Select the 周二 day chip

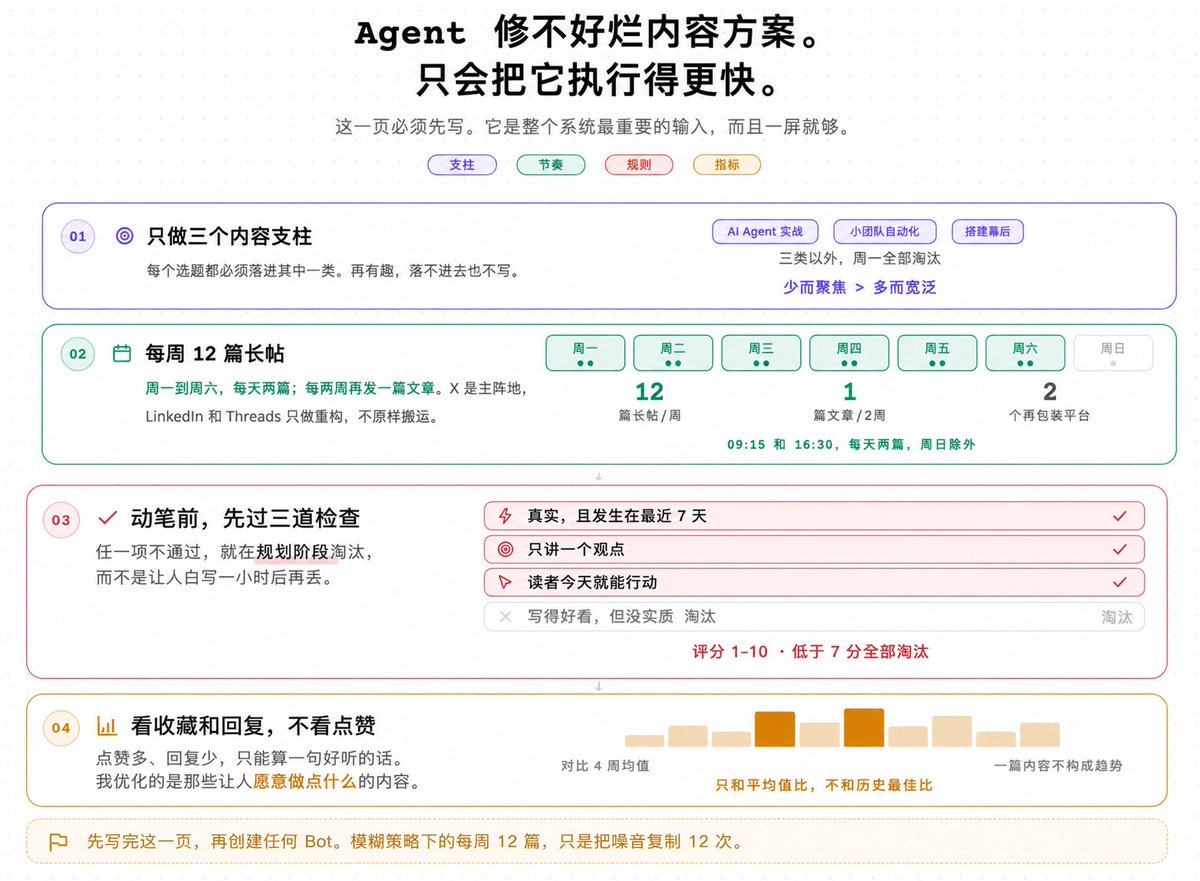point(673,353)
